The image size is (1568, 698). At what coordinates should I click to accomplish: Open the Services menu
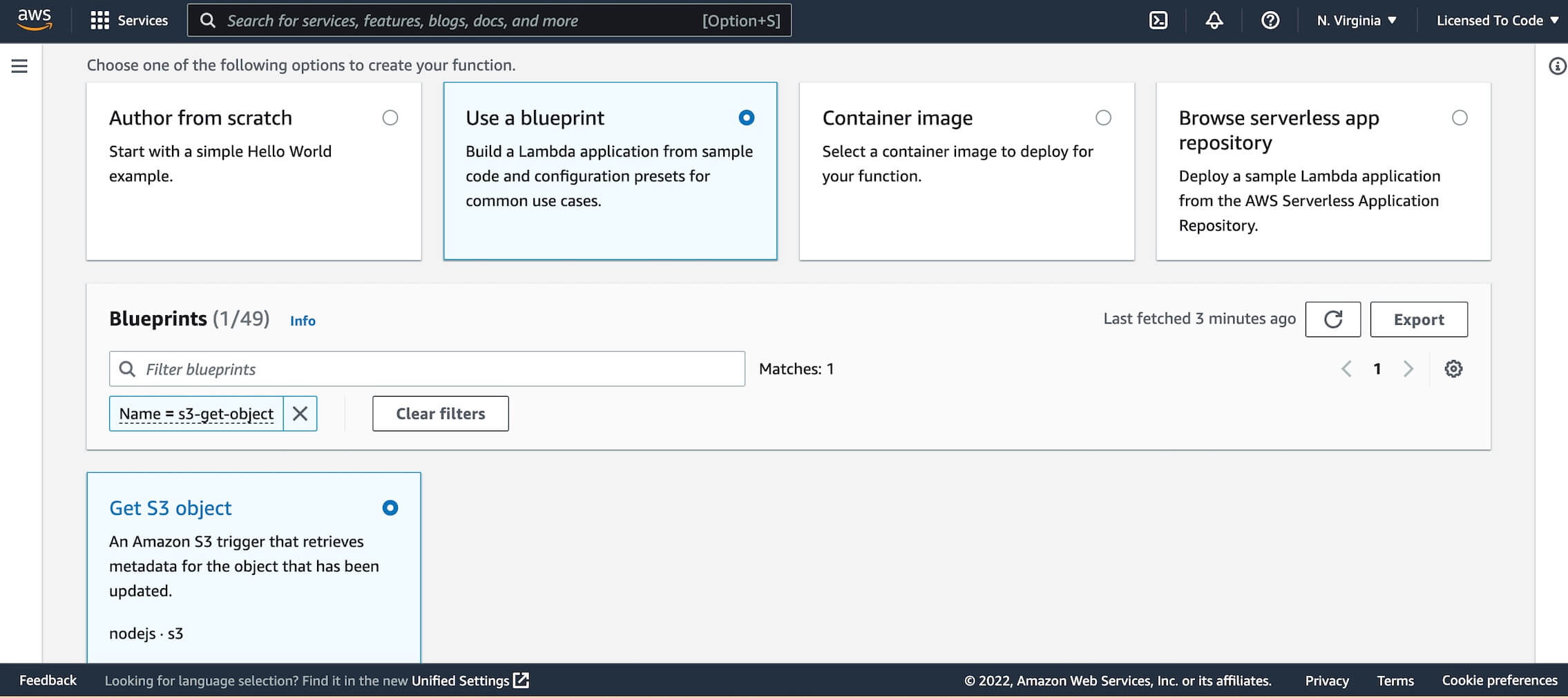coord(129,21)
